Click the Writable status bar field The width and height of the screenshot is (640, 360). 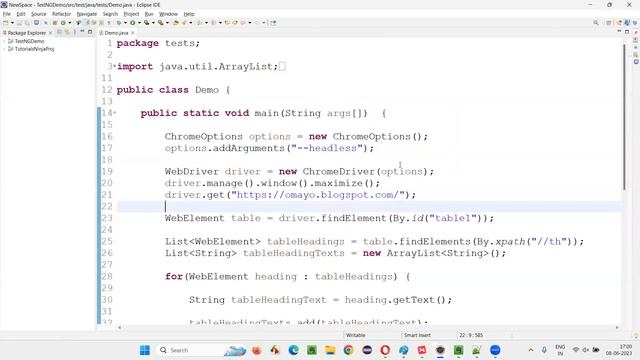pyautogui.click(x=356, y=335)
